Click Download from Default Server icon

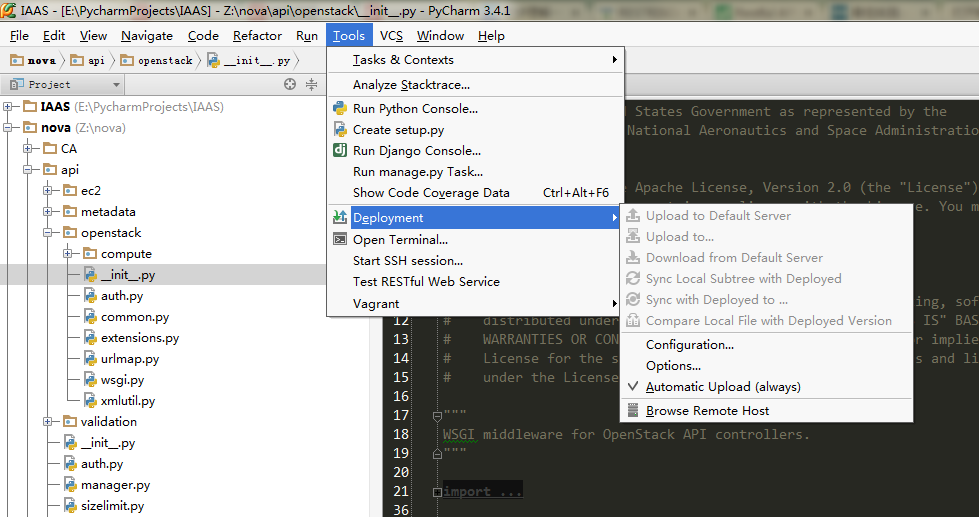[x=633, y=257]
